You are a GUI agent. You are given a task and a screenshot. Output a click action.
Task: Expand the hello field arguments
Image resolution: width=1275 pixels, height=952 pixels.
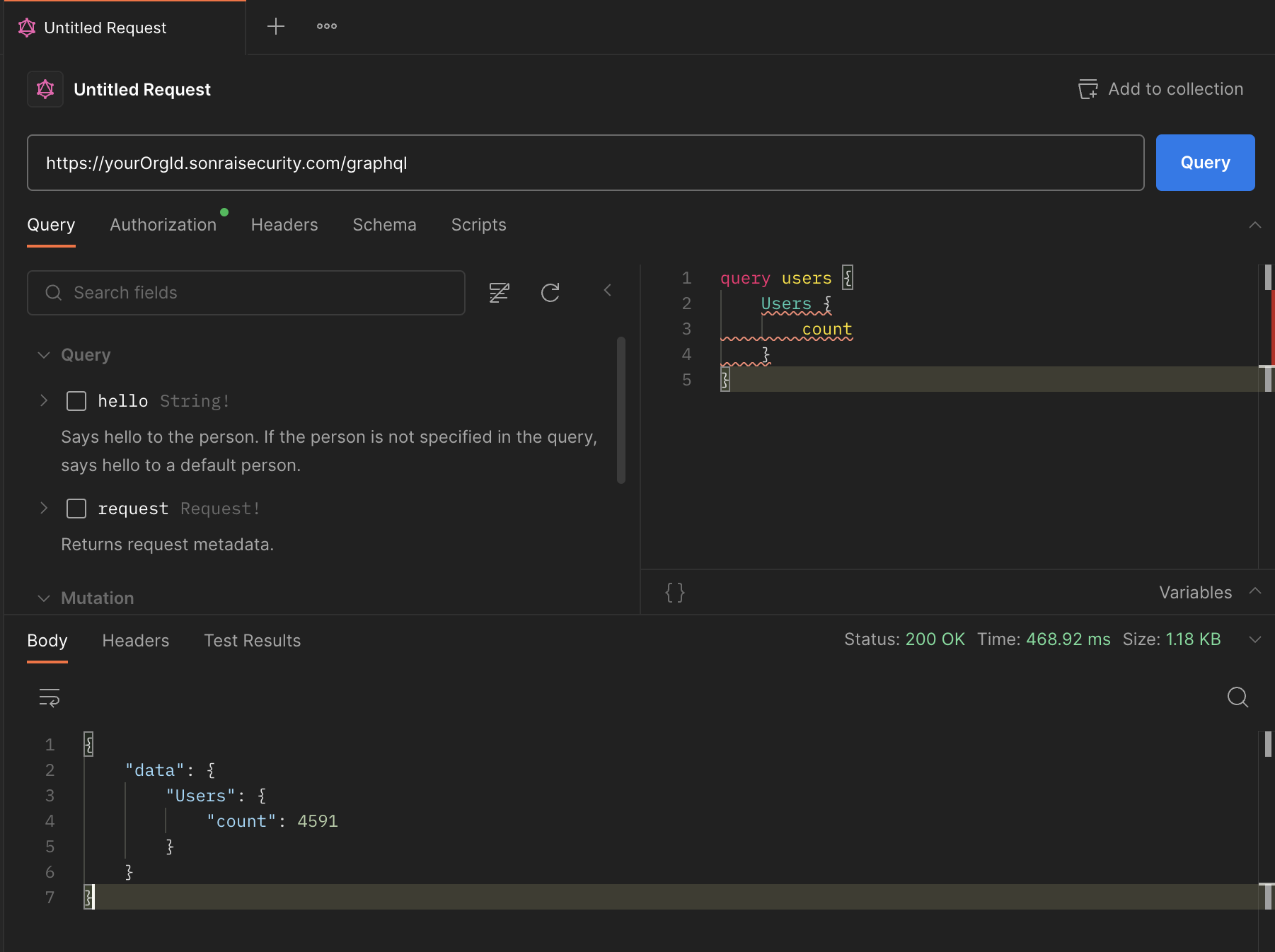pos(44,401)
